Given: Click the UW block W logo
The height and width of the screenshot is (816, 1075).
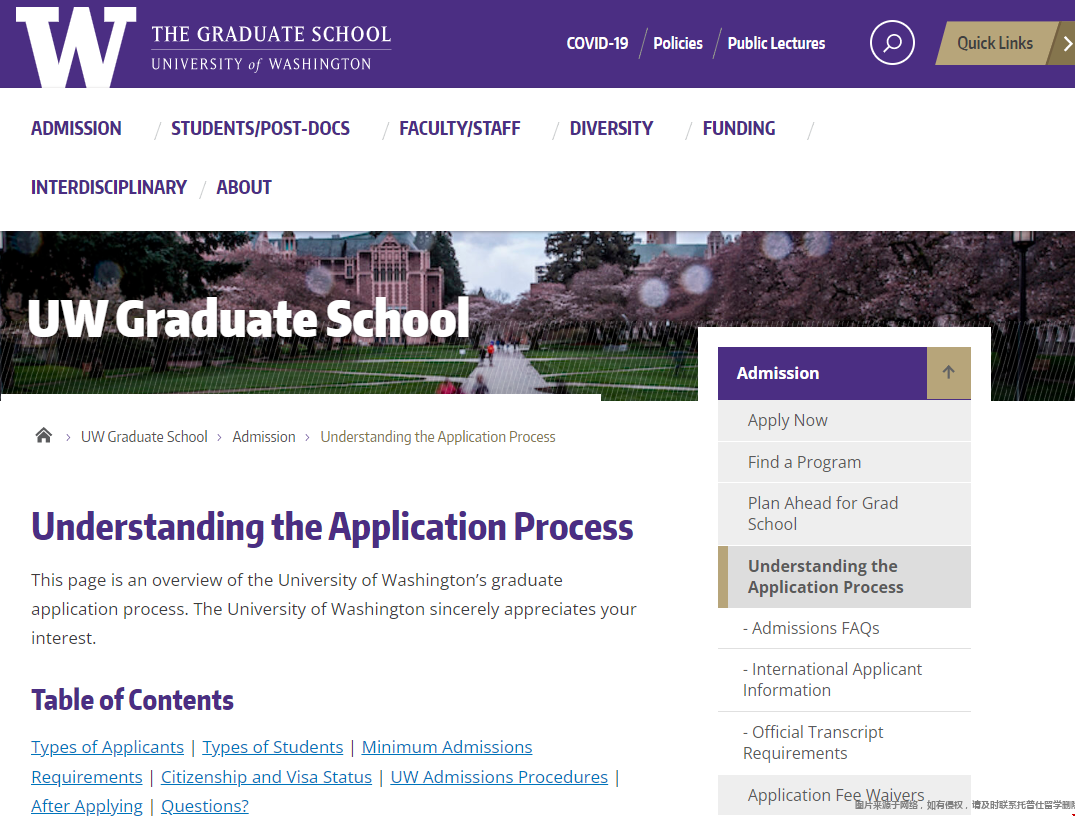Looking at the screenshot, I should 76,47.
